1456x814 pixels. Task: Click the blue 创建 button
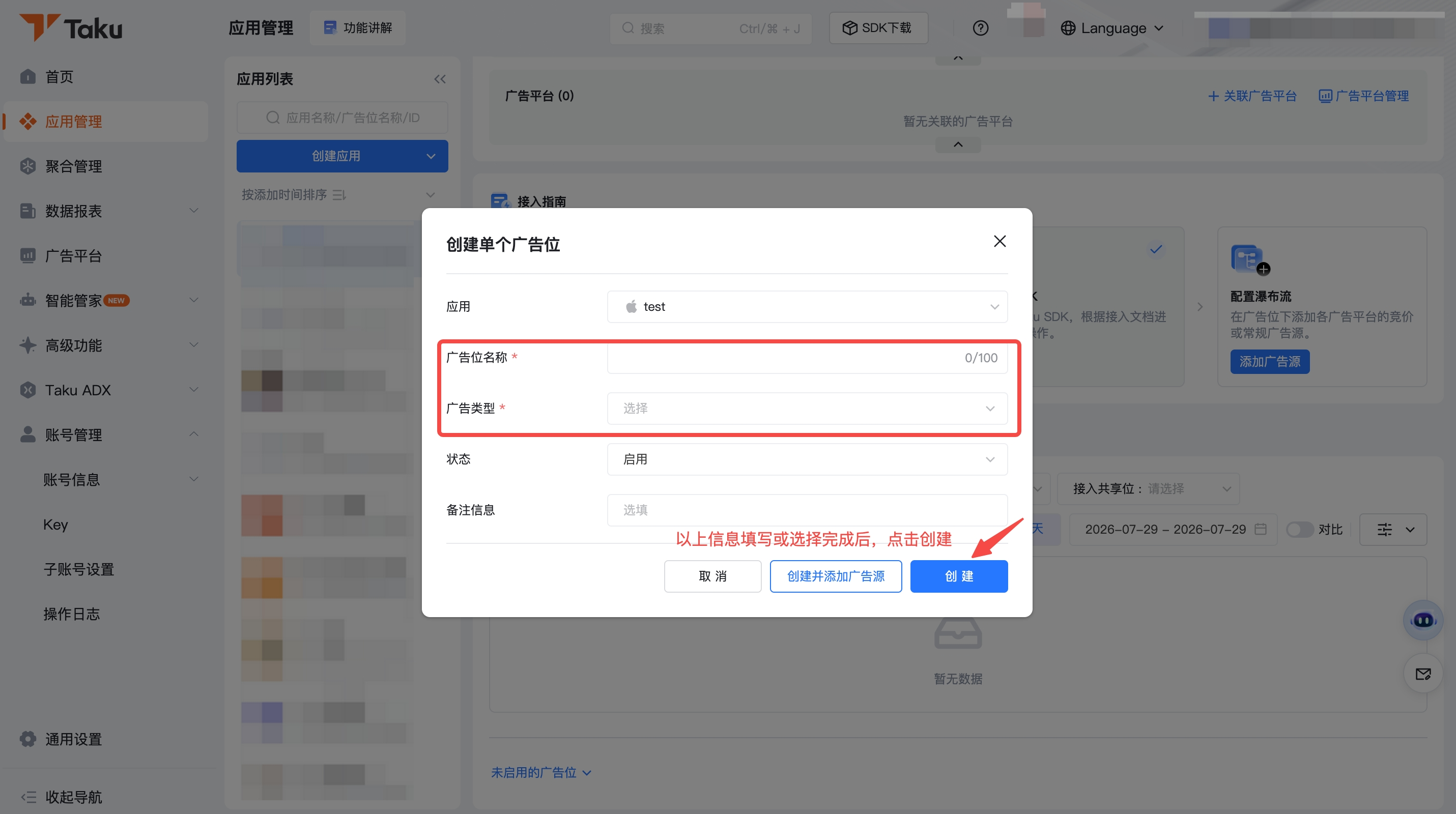click(959, 576)
